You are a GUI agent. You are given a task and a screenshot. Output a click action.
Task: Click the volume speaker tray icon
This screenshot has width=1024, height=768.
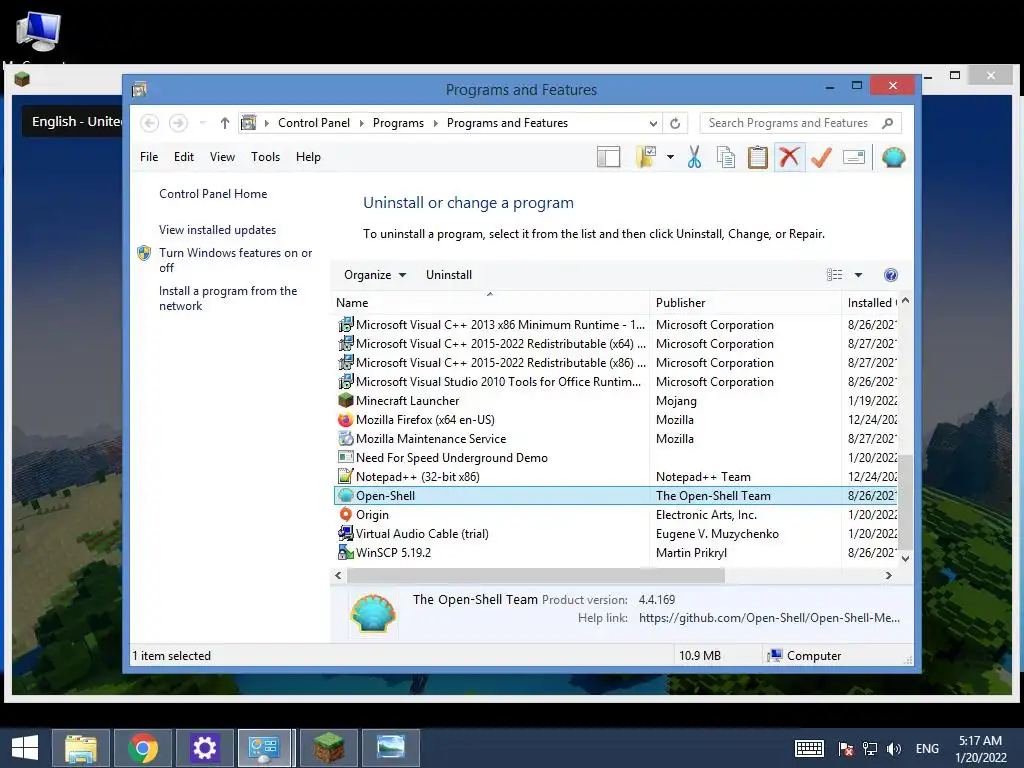click(x=893, y=749)
